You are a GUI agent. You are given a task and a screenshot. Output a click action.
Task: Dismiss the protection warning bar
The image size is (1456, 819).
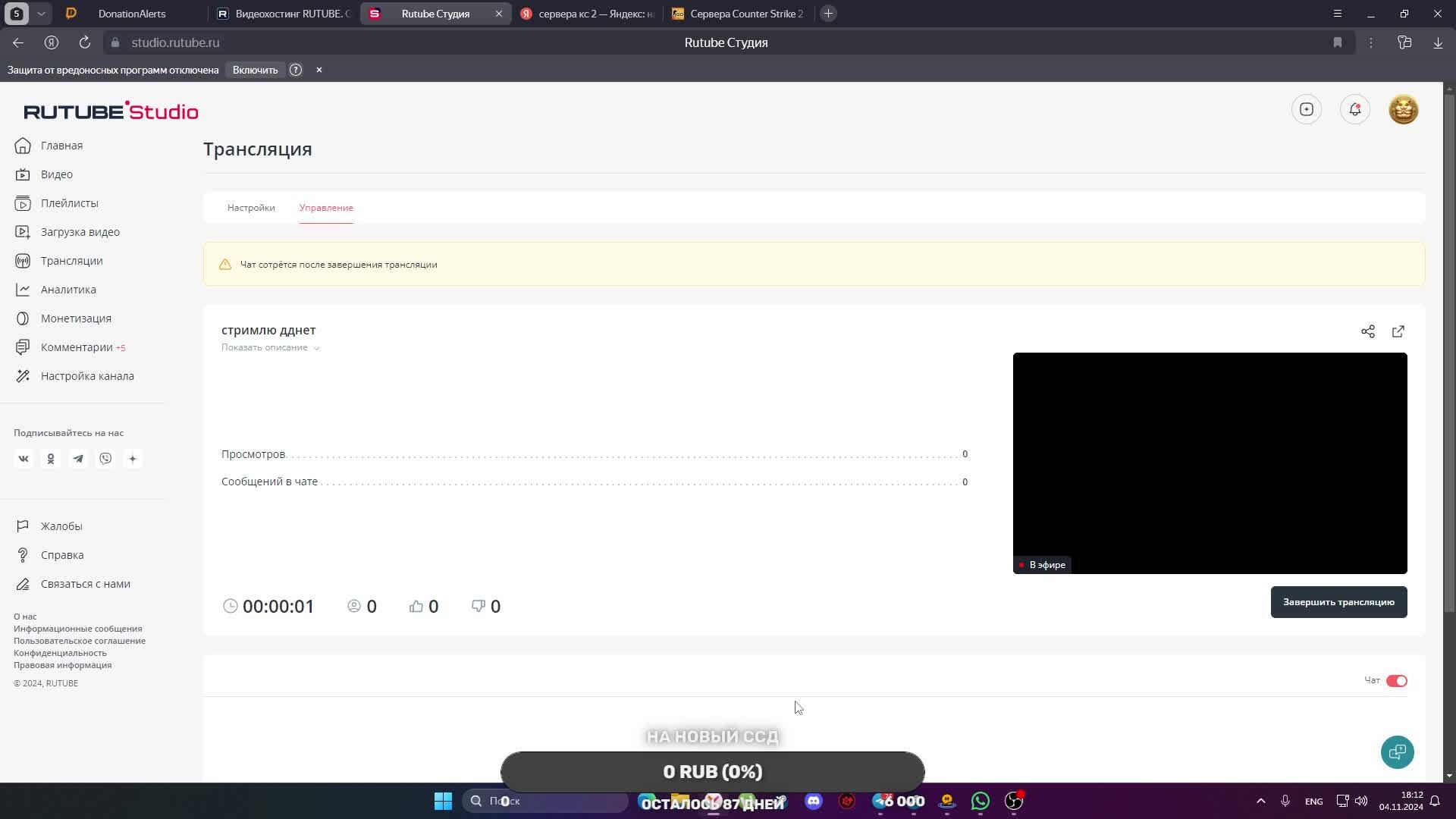click(319, 70)
